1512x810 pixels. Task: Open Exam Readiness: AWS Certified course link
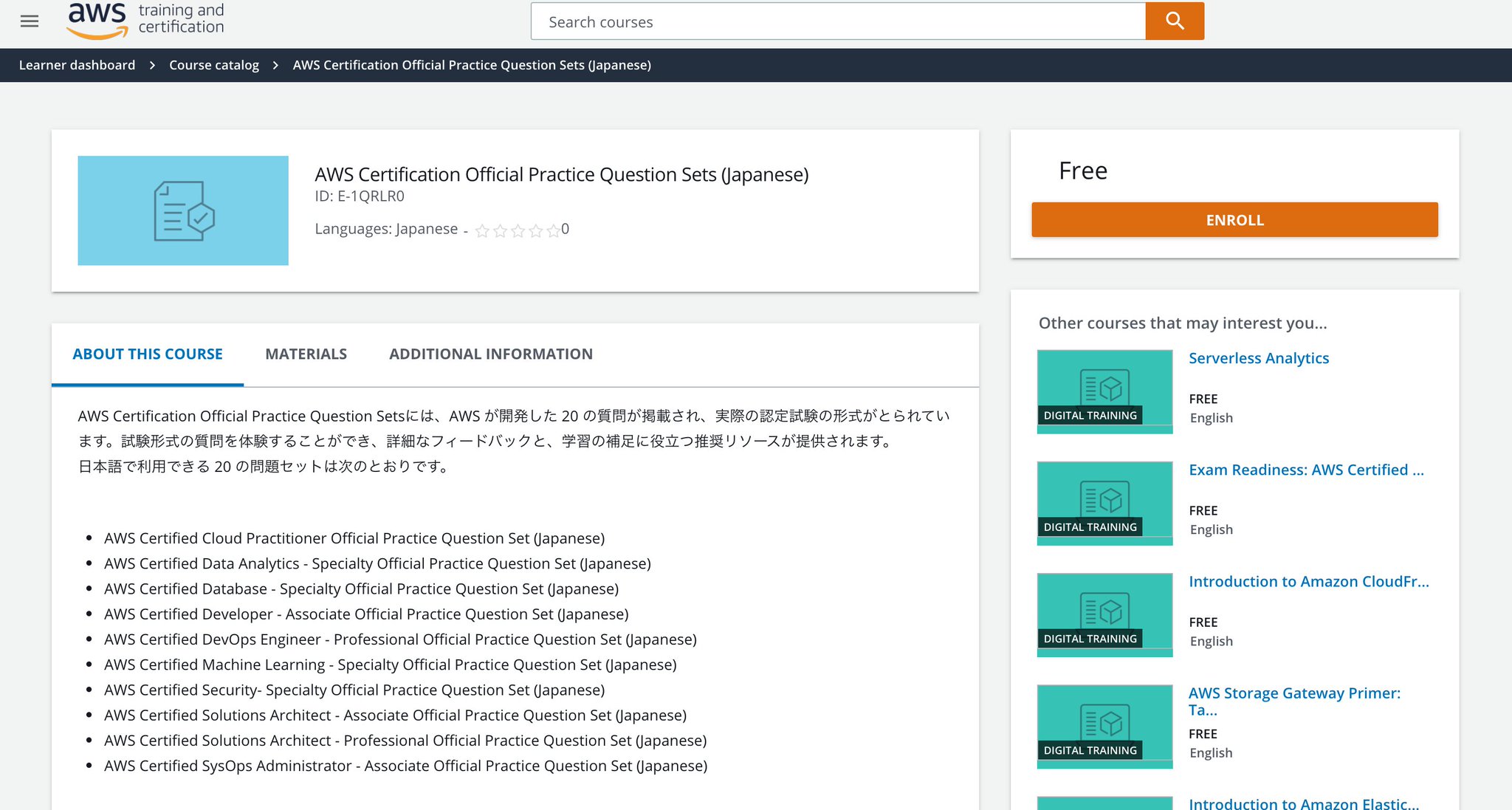[1306, 470]
